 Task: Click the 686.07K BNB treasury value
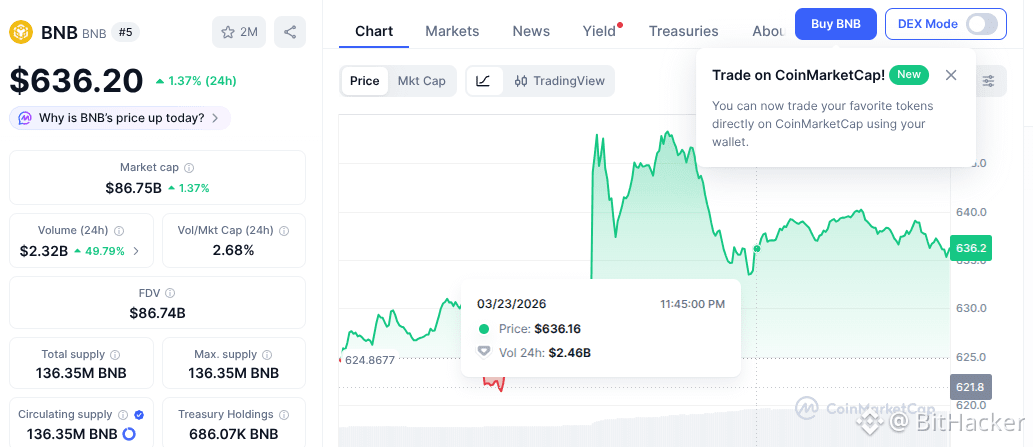(x=233, y=434)
